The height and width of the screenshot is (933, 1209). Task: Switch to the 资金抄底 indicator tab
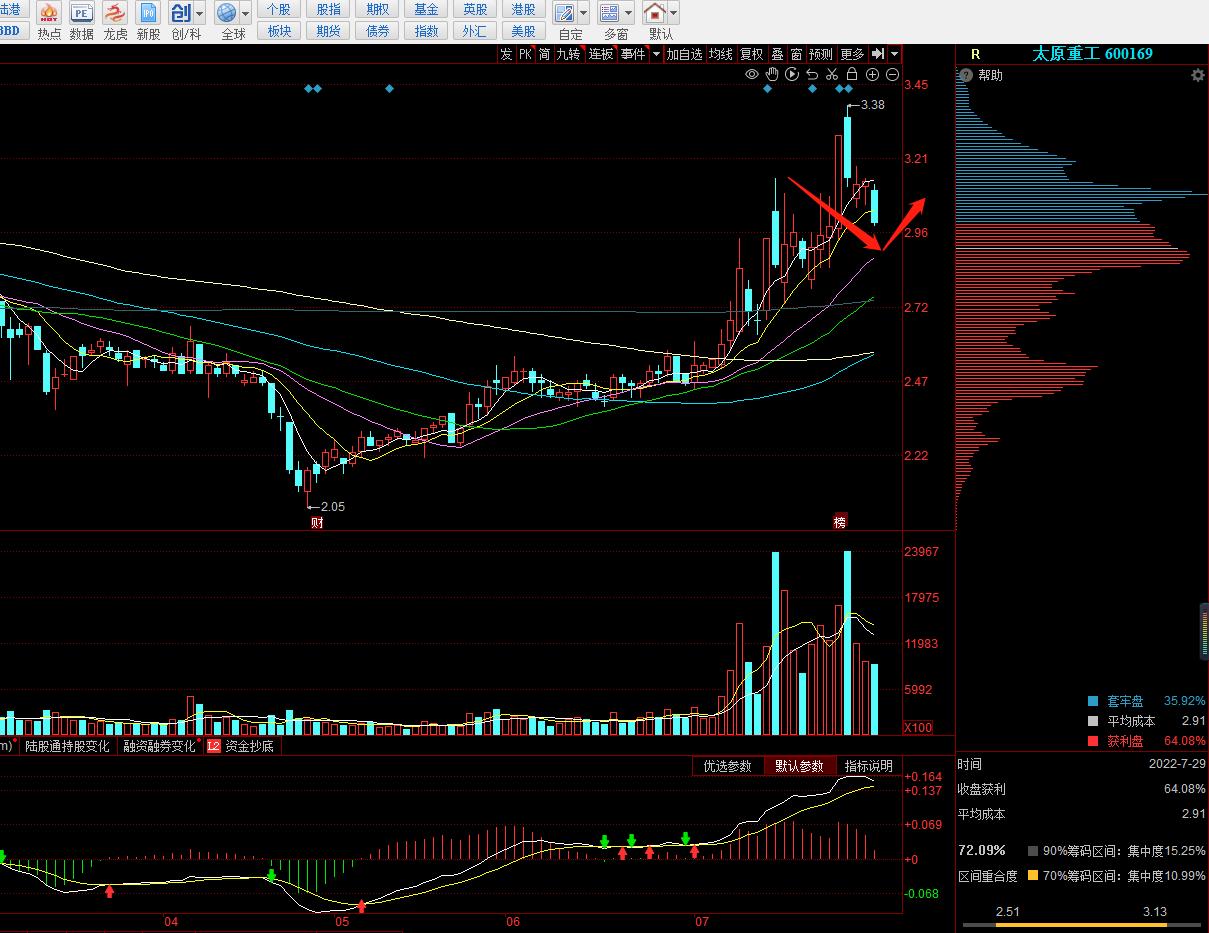(248, 746)
